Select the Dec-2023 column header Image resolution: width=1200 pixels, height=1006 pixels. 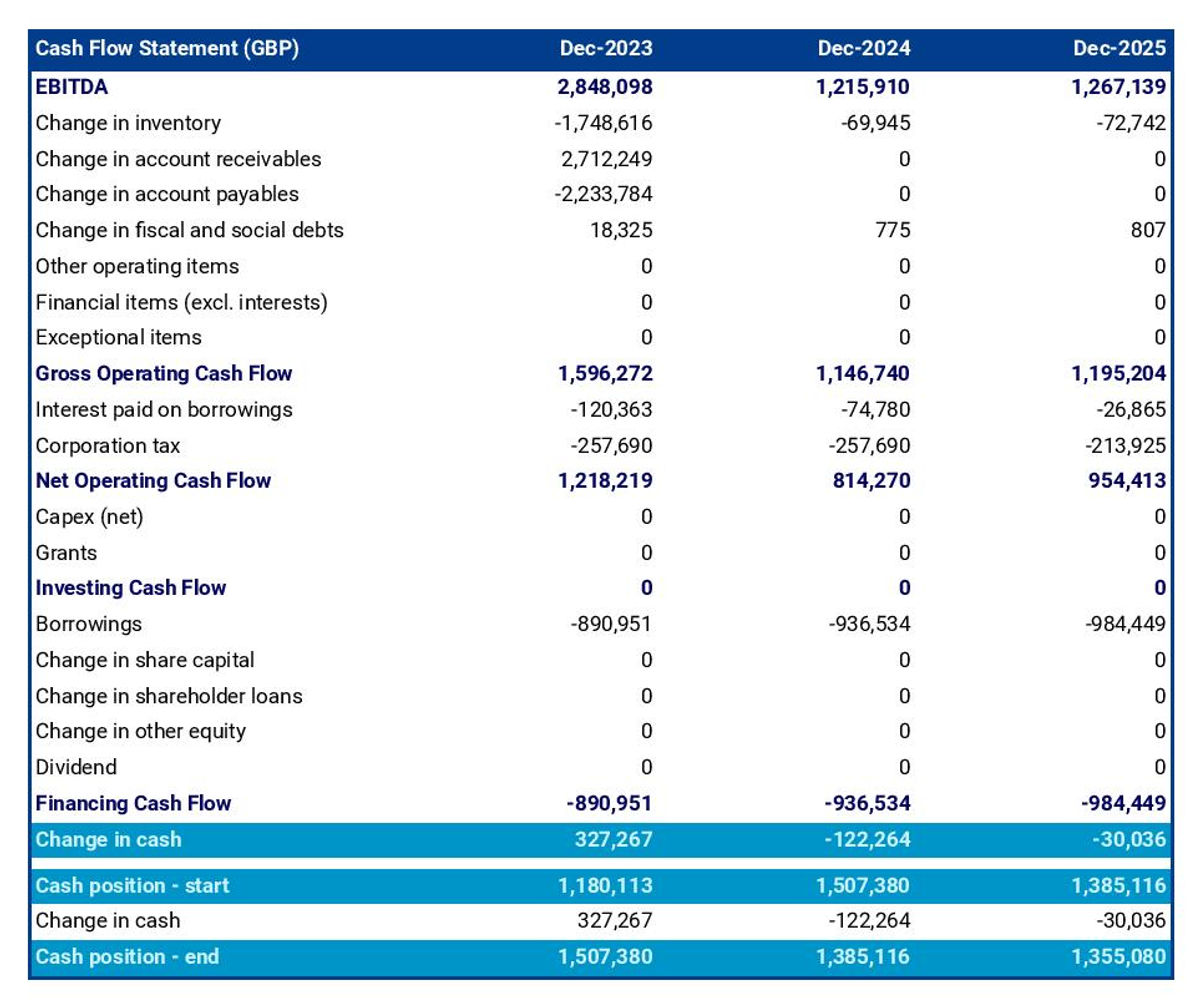click(x=605, y=49)
